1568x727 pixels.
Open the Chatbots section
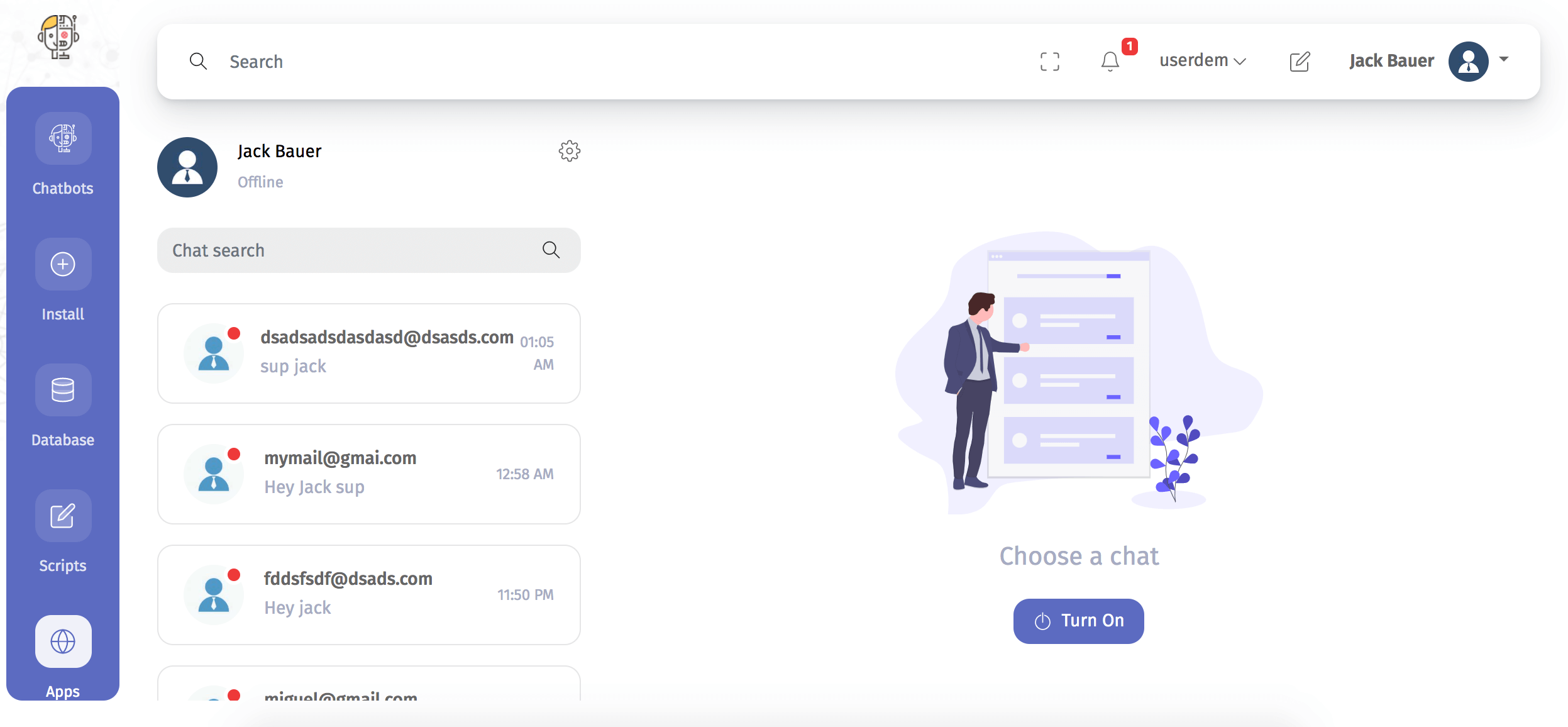pos(62,156)
